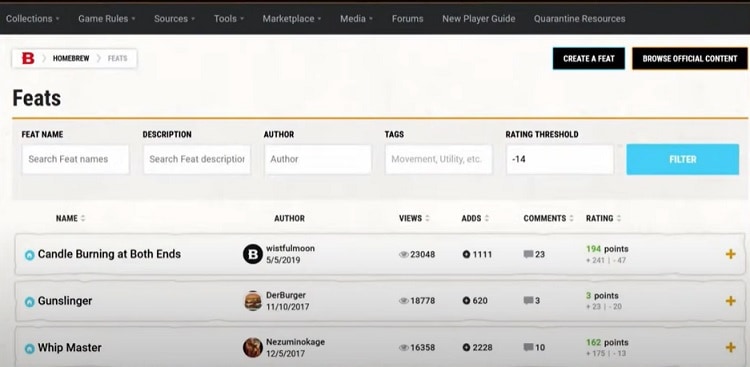The image size is (750, 367).
Task: Click Browse Official Content button
Action: pos(690,58)
